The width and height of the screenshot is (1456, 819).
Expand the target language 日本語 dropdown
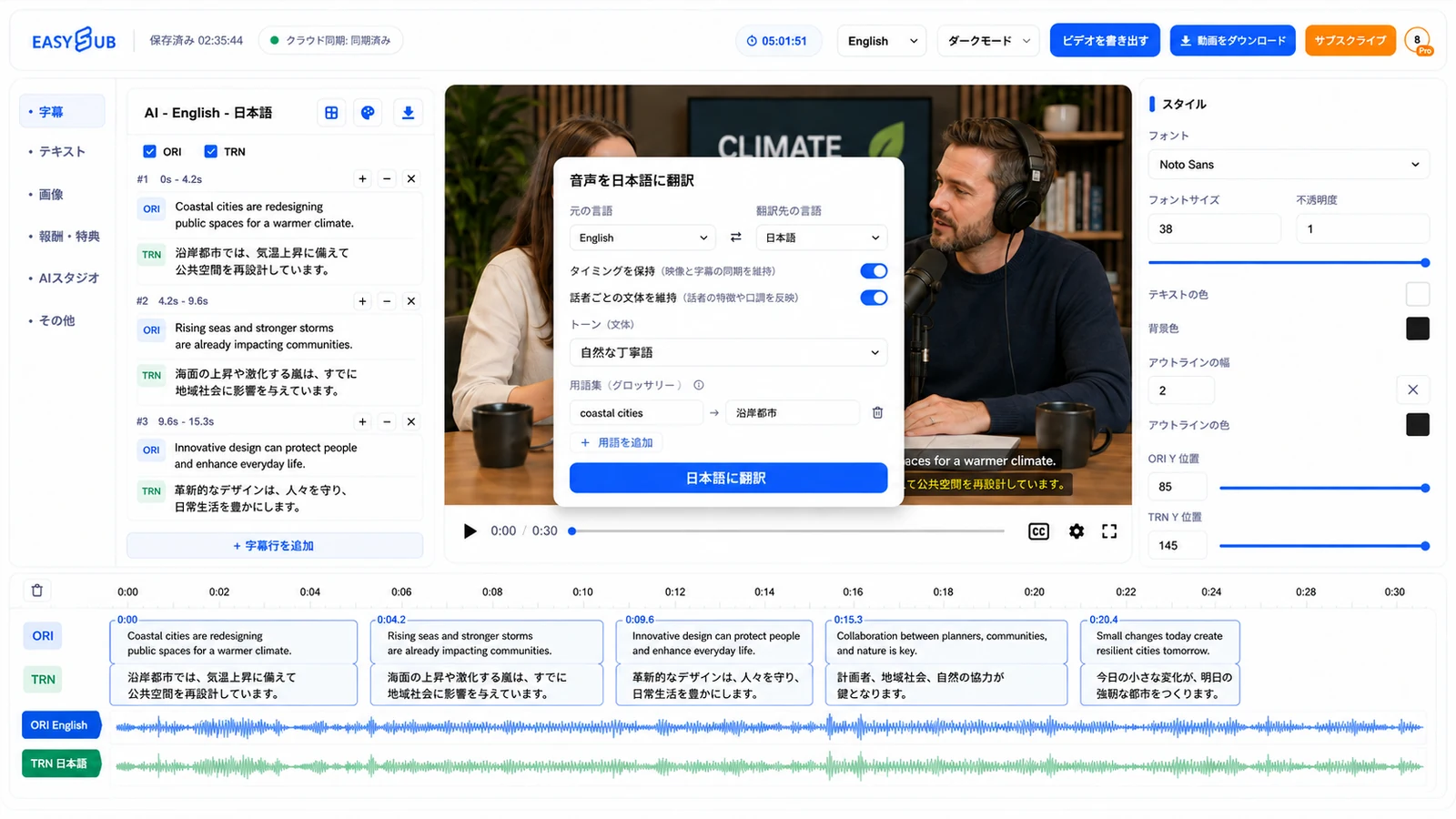[x=822, y=238]
